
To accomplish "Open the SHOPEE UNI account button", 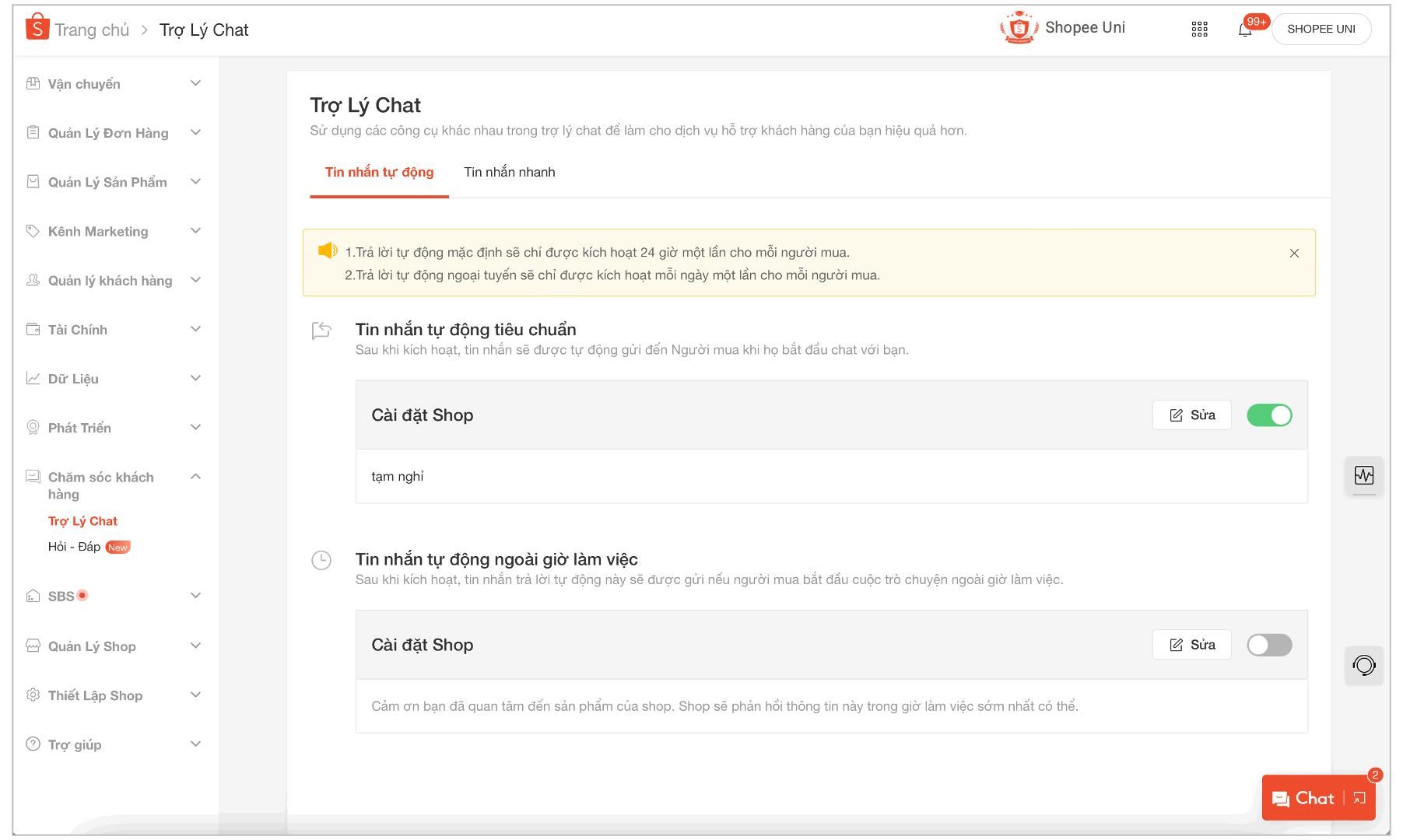I will click(x=1321, y=30).
